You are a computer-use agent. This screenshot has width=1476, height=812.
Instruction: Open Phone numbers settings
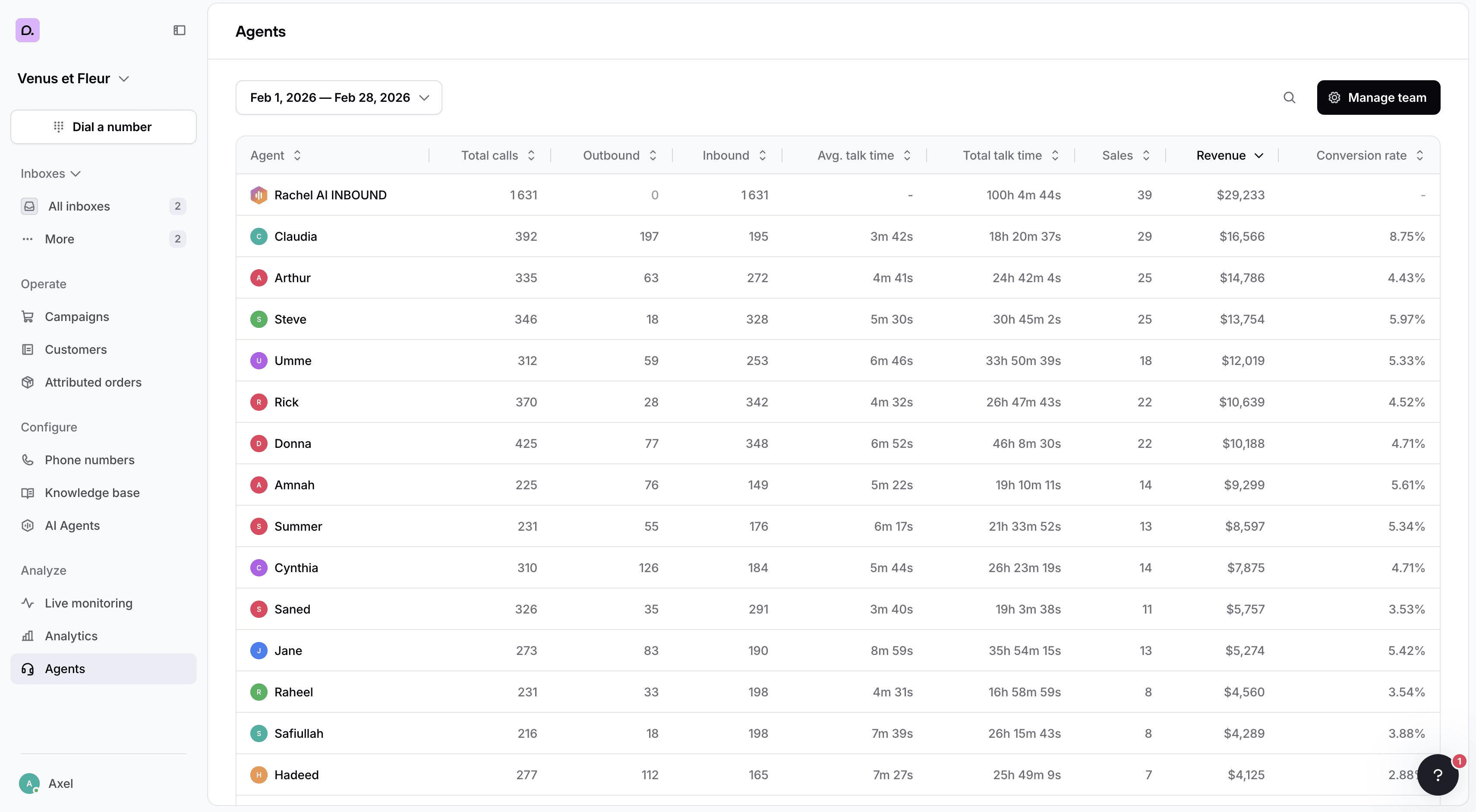point(89,460)
